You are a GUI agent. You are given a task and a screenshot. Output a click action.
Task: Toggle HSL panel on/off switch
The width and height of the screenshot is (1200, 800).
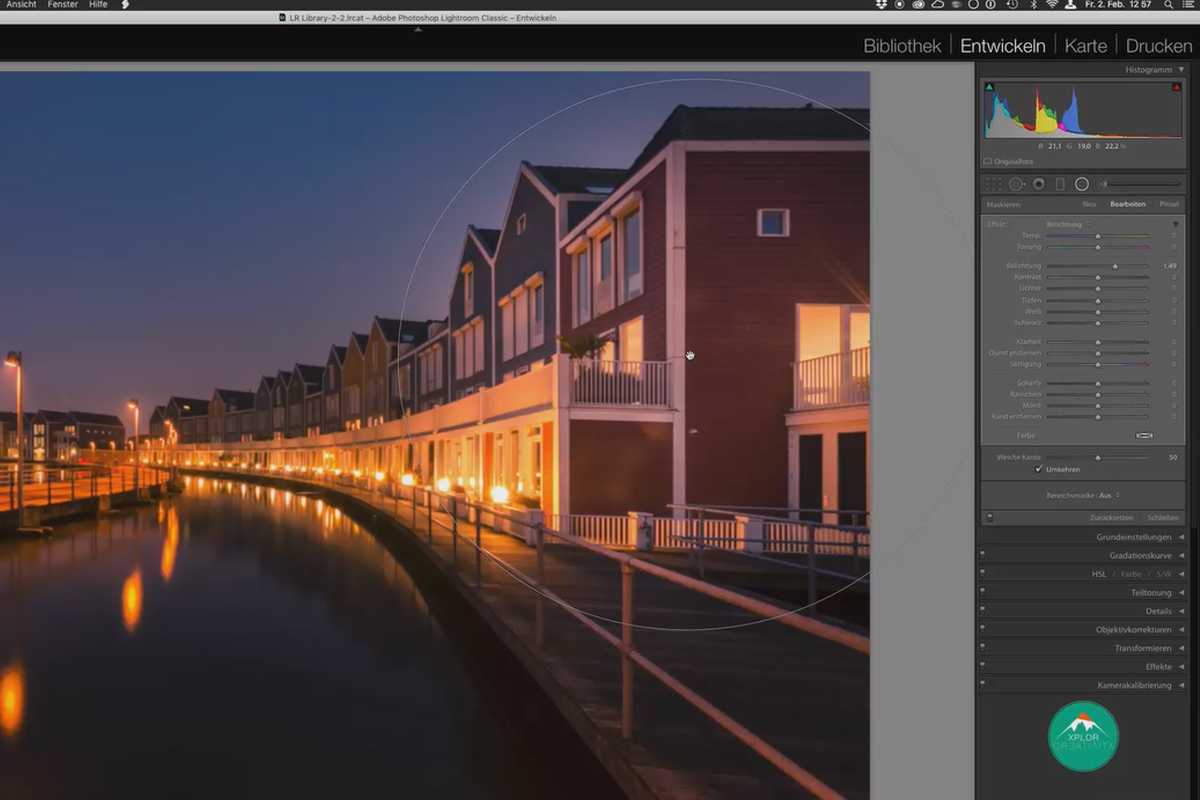coord(983,574)
